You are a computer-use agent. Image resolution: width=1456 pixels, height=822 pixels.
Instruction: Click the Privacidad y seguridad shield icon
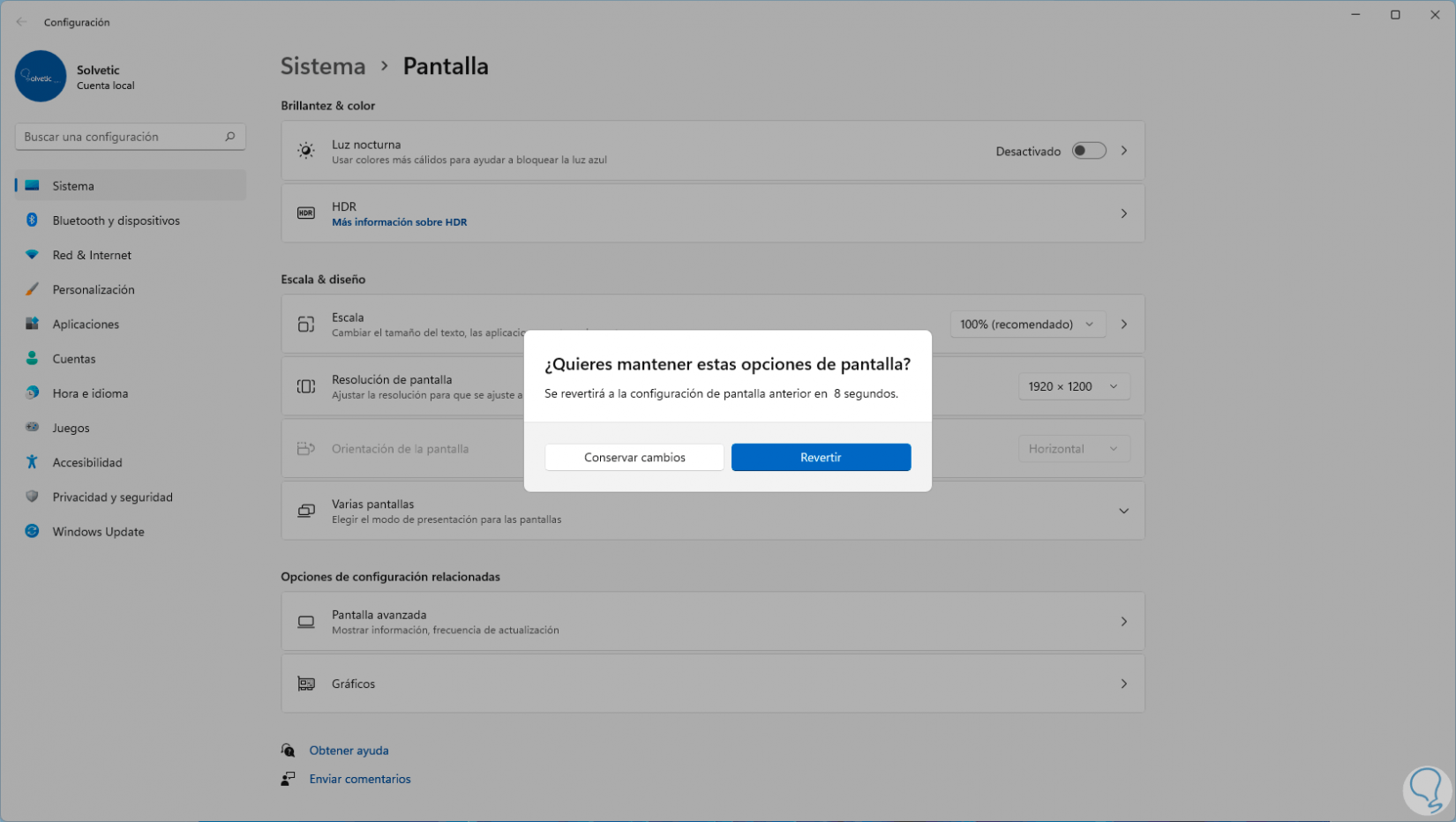[x=32, y=497]
